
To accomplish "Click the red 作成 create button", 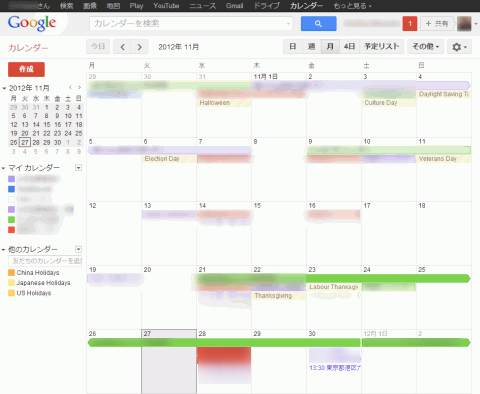I will 26,69.
